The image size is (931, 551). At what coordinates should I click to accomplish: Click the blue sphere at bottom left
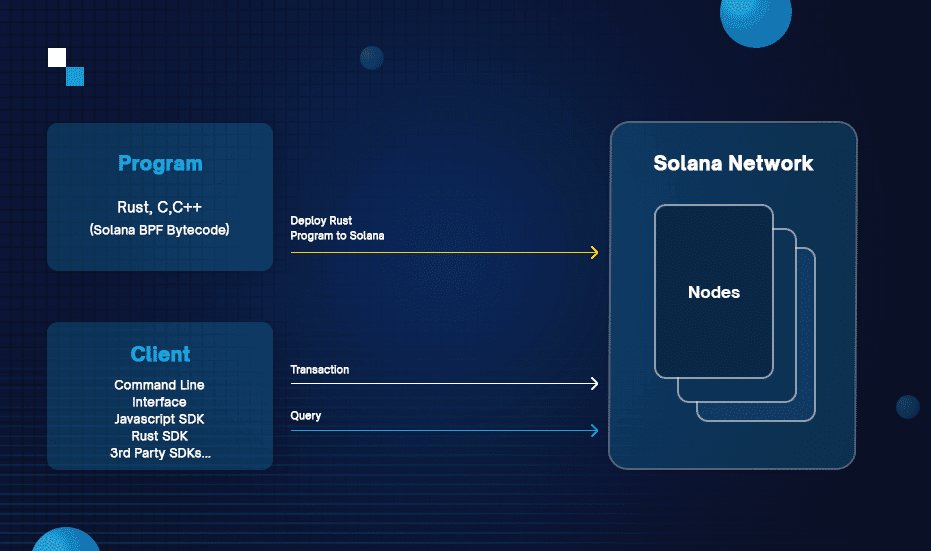65,540
